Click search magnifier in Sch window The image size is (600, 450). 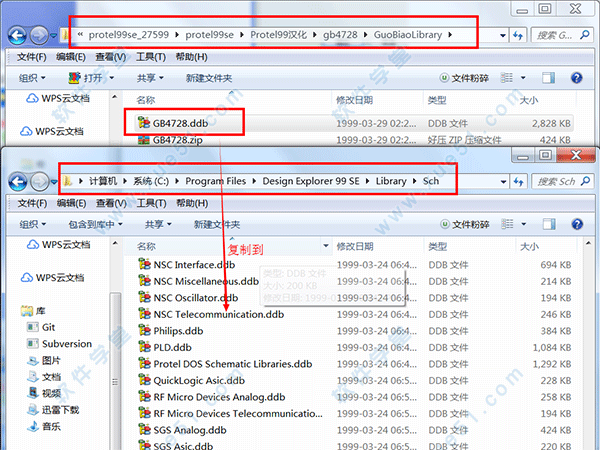[585, 181]
